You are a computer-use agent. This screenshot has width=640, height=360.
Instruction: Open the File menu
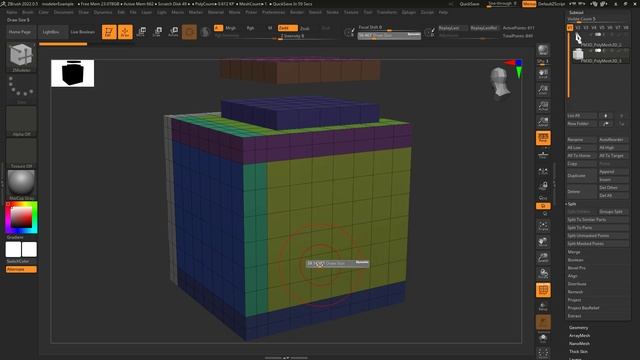133,12
